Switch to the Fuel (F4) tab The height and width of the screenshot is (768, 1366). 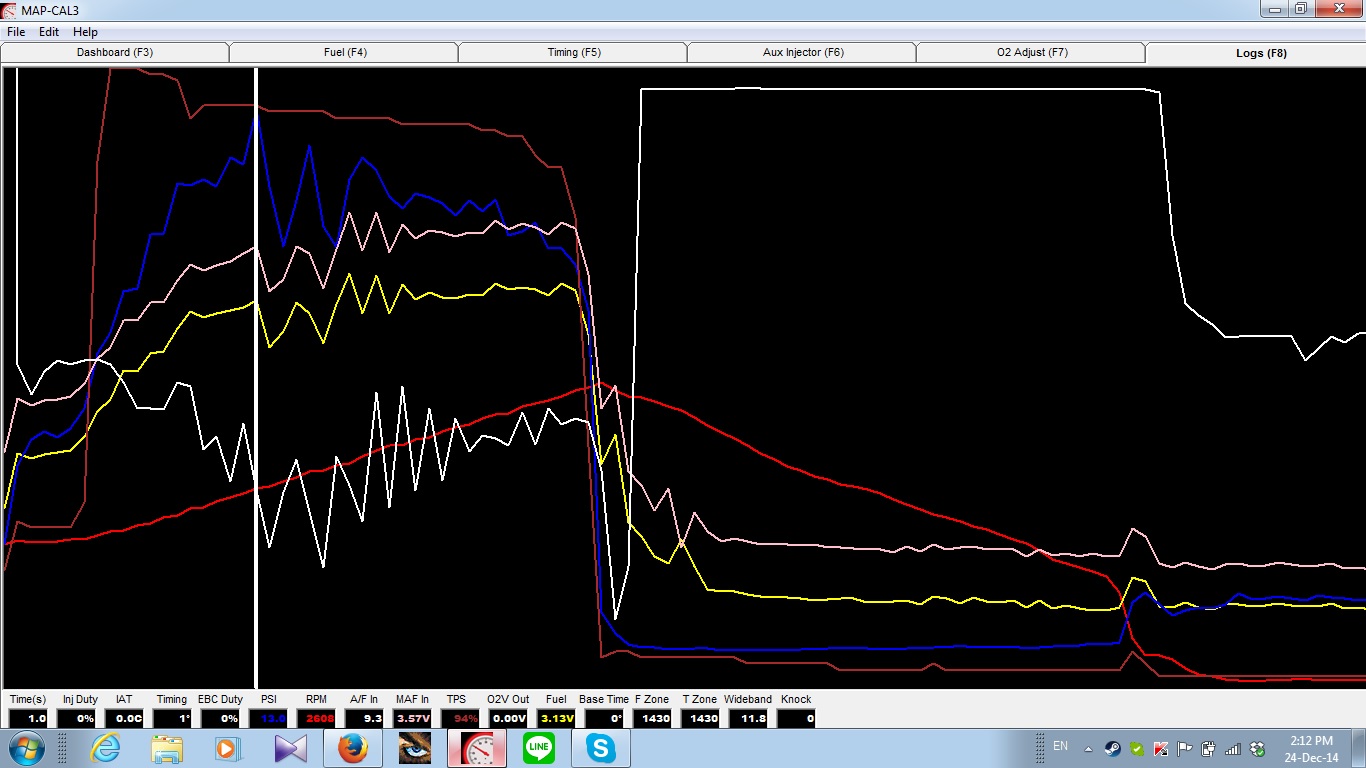pos(343,53)
